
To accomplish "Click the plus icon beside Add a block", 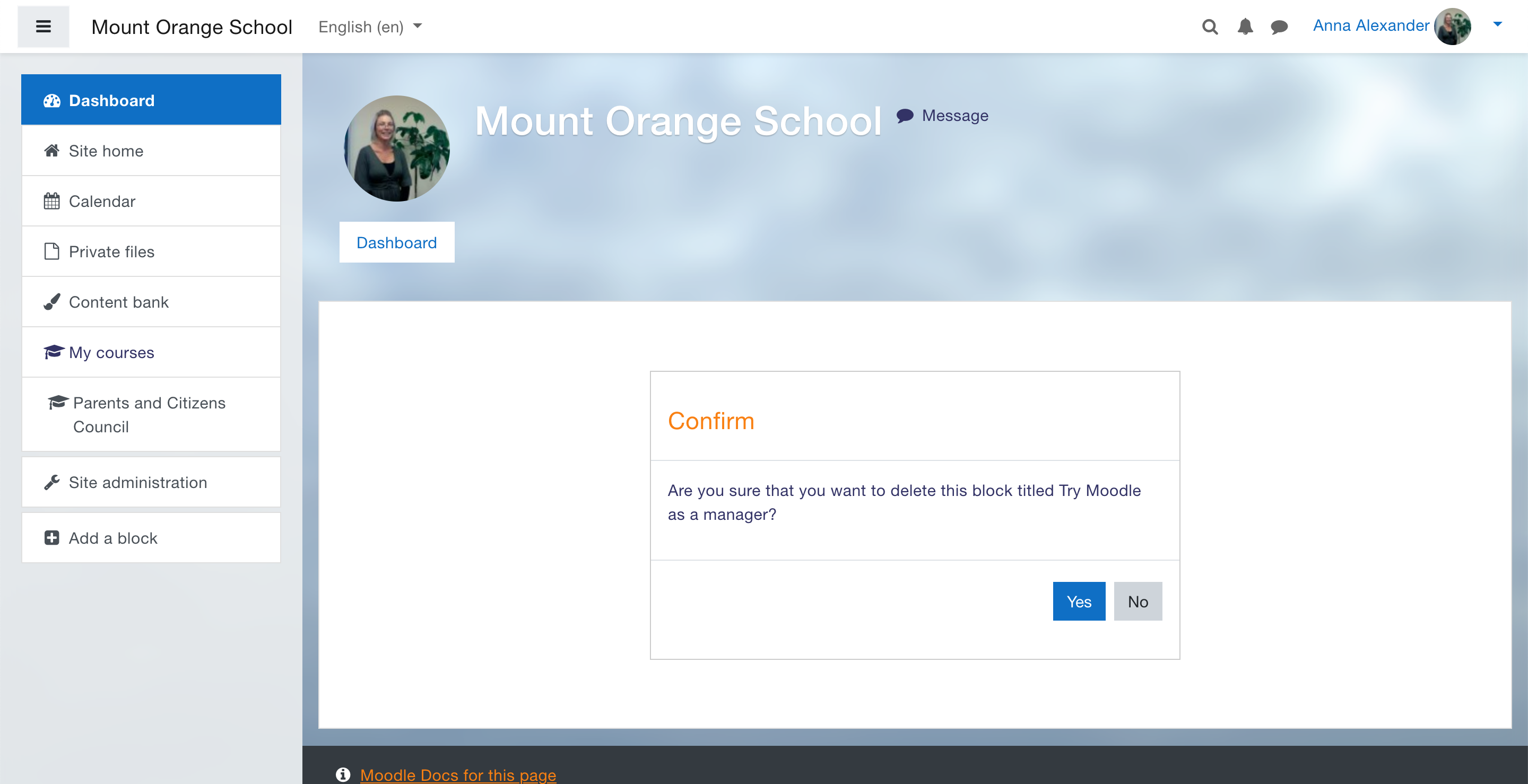I will (51, 538).
